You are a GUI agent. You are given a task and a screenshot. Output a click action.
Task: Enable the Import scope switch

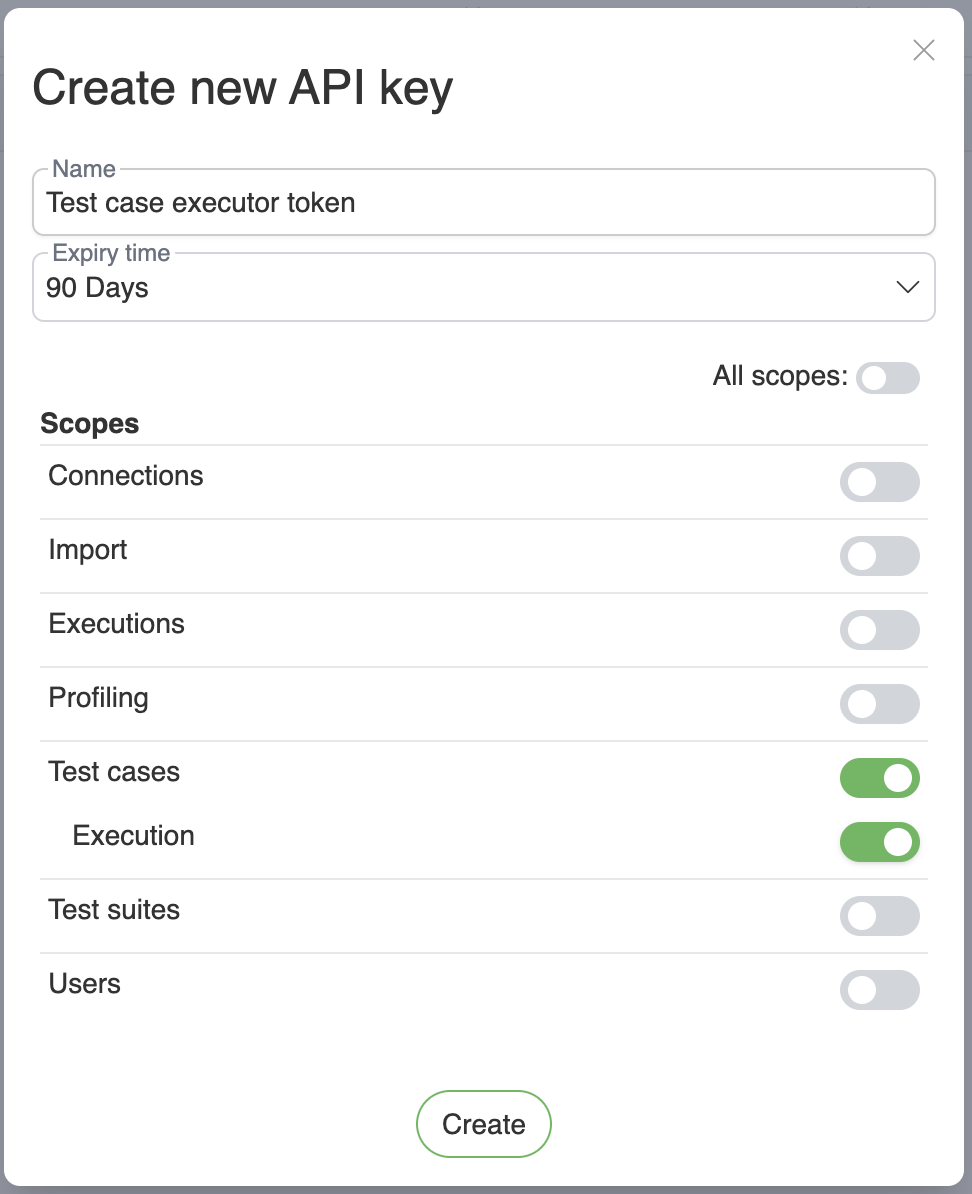879,556
